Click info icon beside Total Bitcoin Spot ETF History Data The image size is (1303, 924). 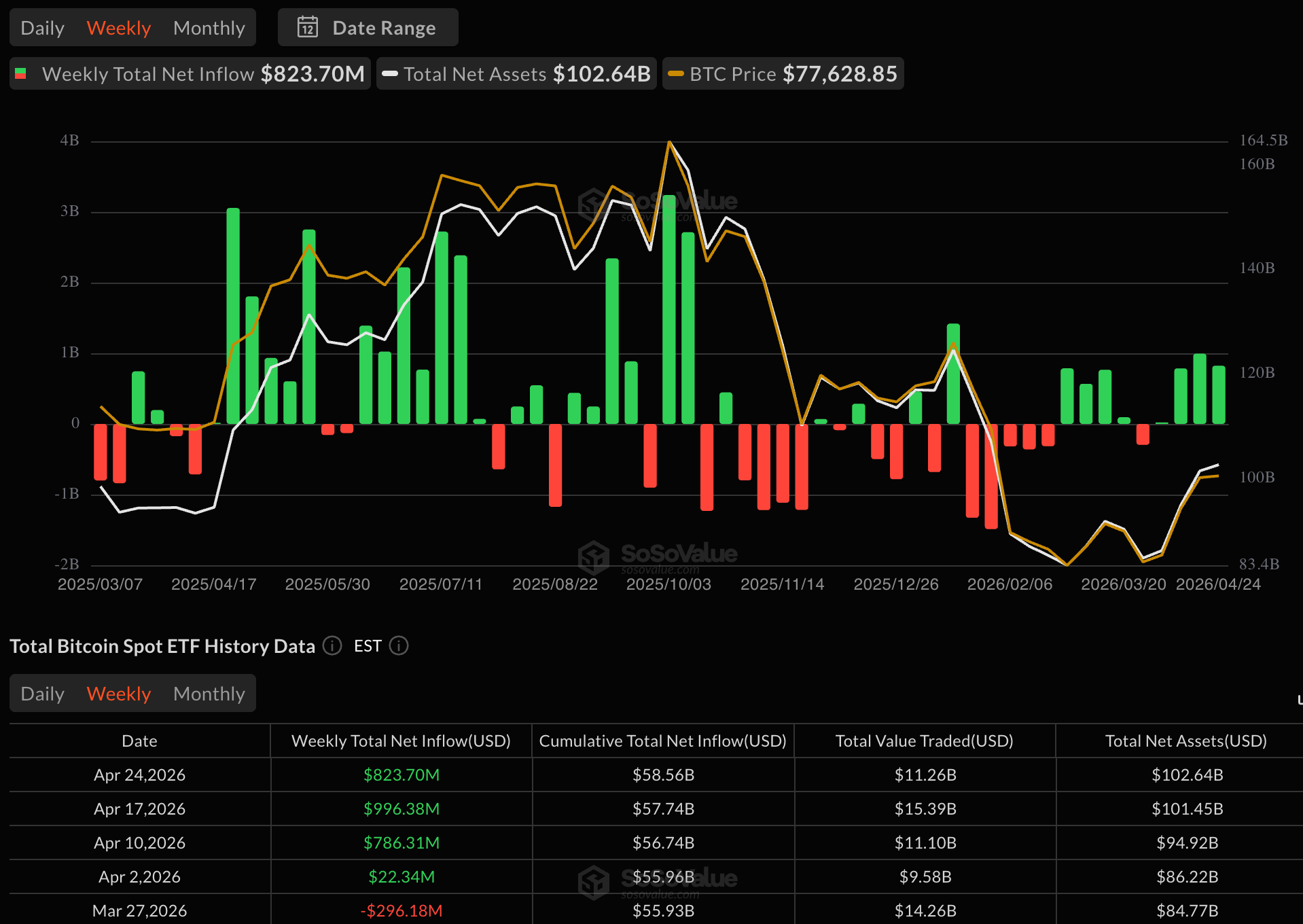[x=332, y=645]
